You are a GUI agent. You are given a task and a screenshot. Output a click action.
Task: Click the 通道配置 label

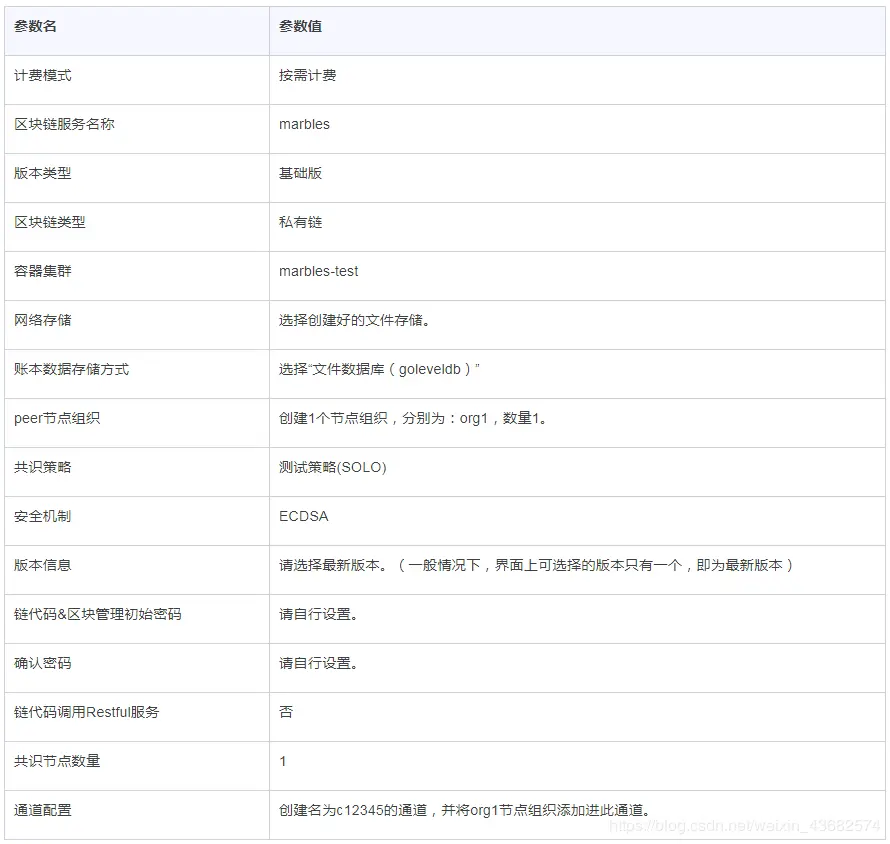click(43, 810)
